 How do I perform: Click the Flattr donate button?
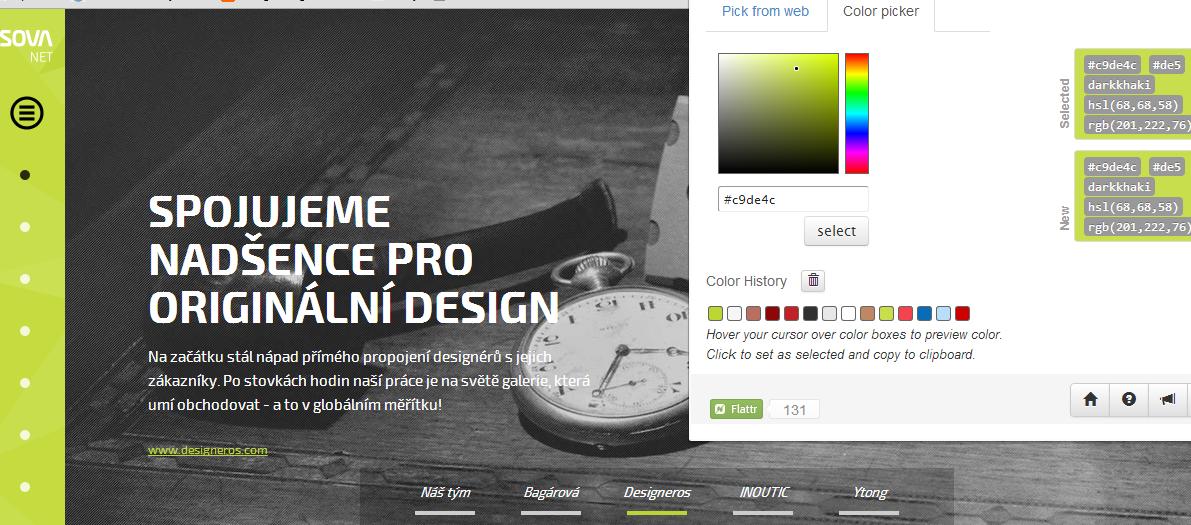[x=736, y=410]
